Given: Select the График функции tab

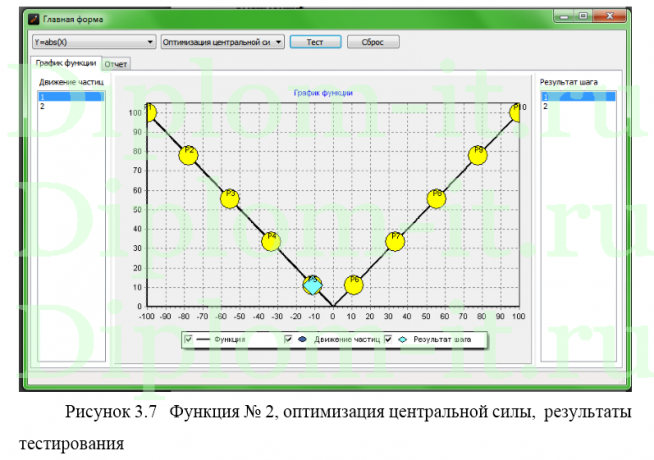Looking at the screenshot, I should [x=66, y=62].
